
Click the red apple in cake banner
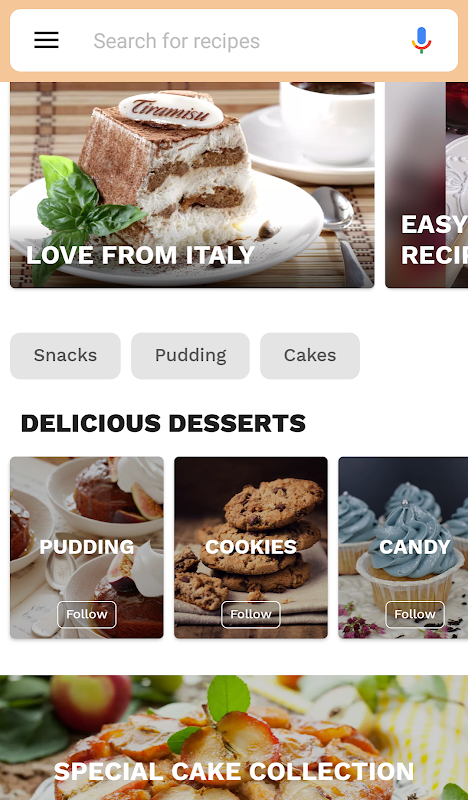click(x=91, y=703)
